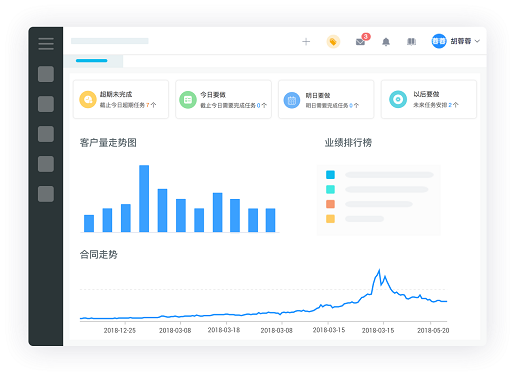Click the 2018-03-18 axis label

[224, 330]
